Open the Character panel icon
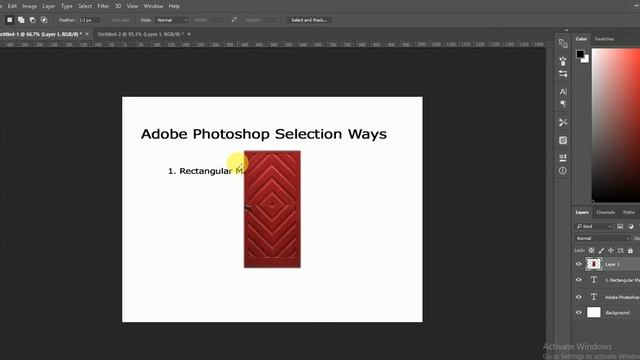 (x=563, y=91)
